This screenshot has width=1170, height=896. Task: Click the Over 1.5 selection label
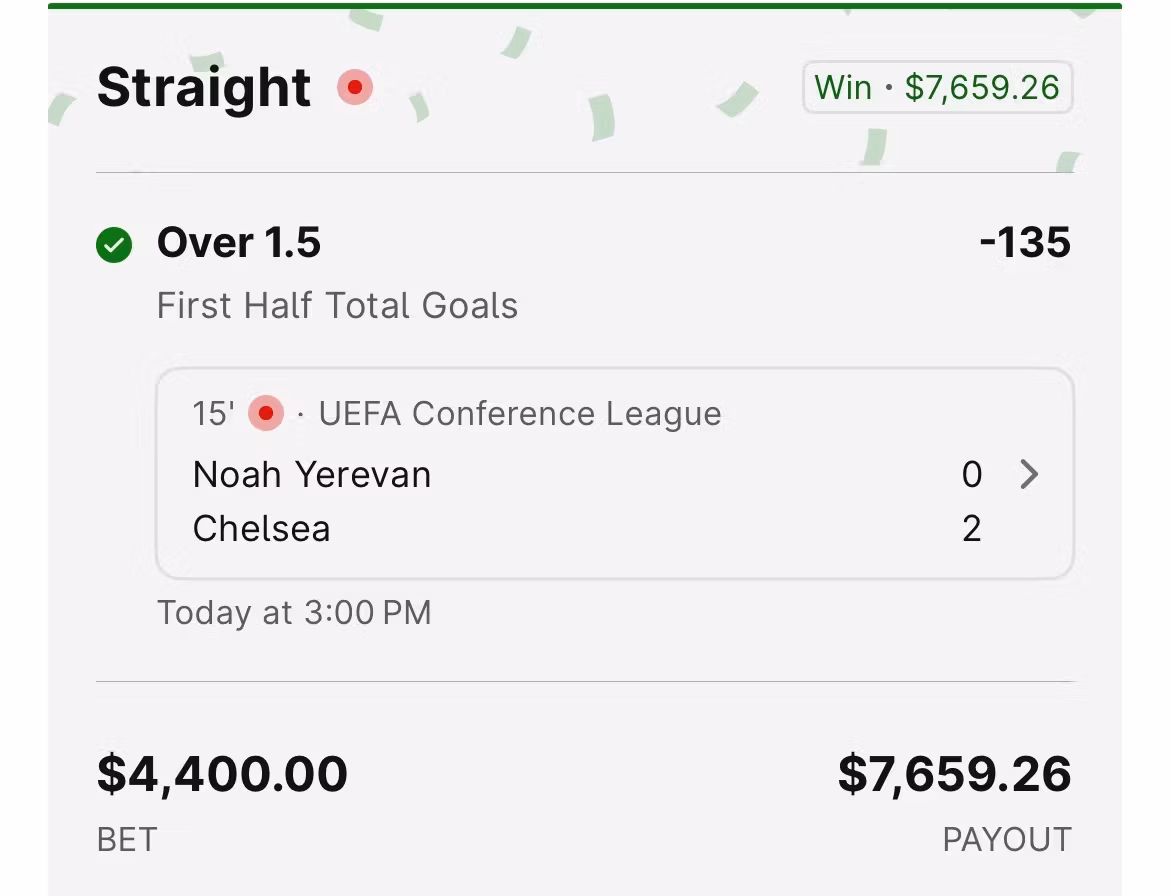(x=239, y=243)
